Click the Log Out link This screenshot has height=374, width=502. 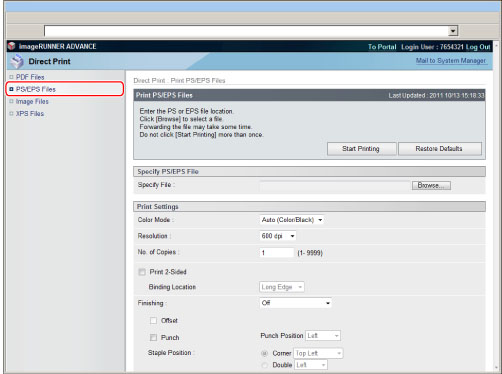(478, 47)
